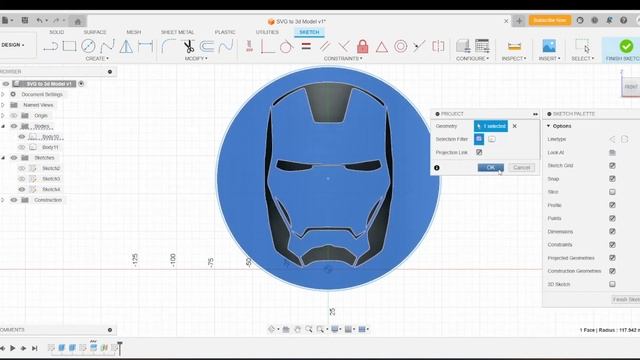Open the DESIGN workspace dropdown
This screenshot has width=640, height=360.
[x=13, y=45]
